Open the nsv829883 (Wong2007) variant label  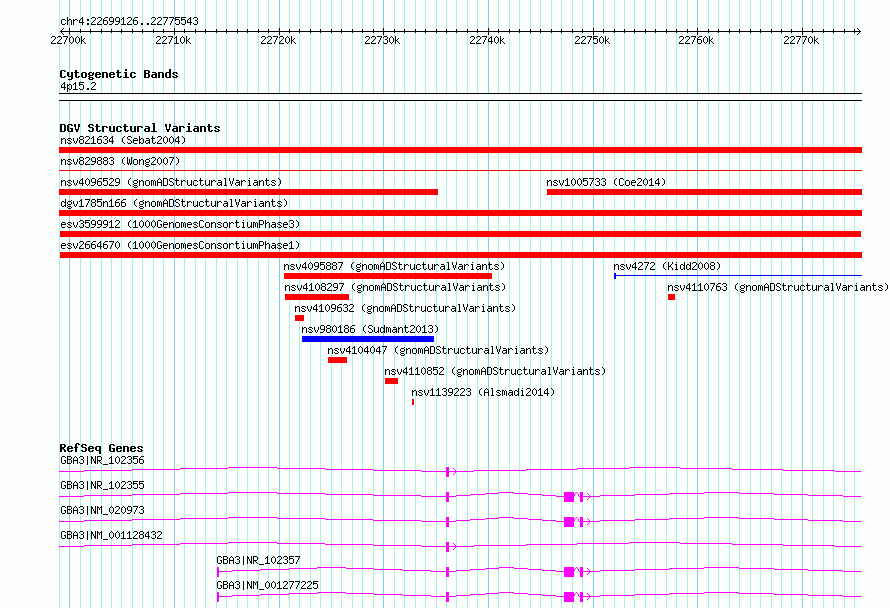[x=120, y=161]
